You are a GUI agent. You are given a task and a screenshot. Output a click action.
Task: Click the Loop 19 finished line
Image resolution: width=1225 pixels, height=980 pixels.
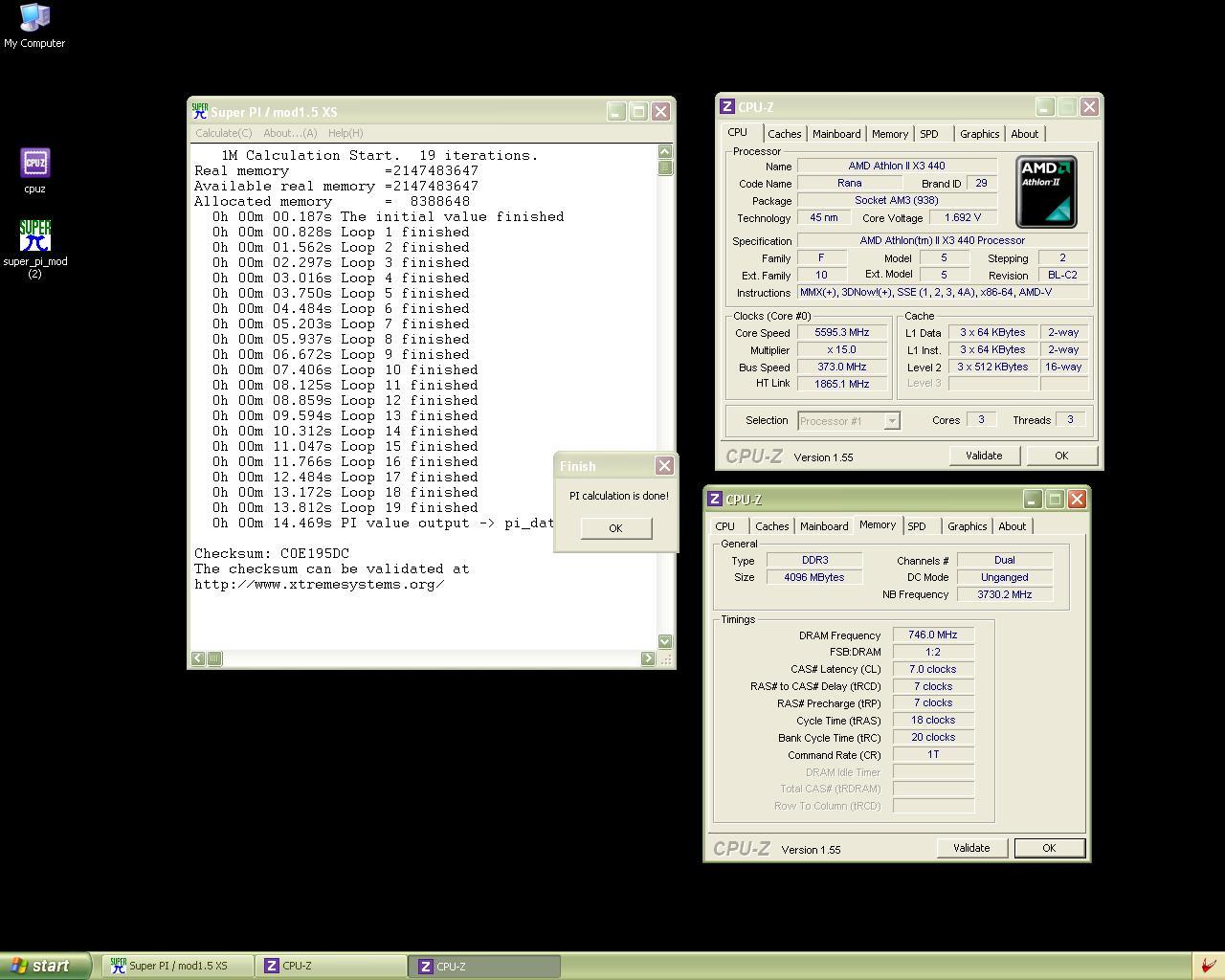click(345, 507)
